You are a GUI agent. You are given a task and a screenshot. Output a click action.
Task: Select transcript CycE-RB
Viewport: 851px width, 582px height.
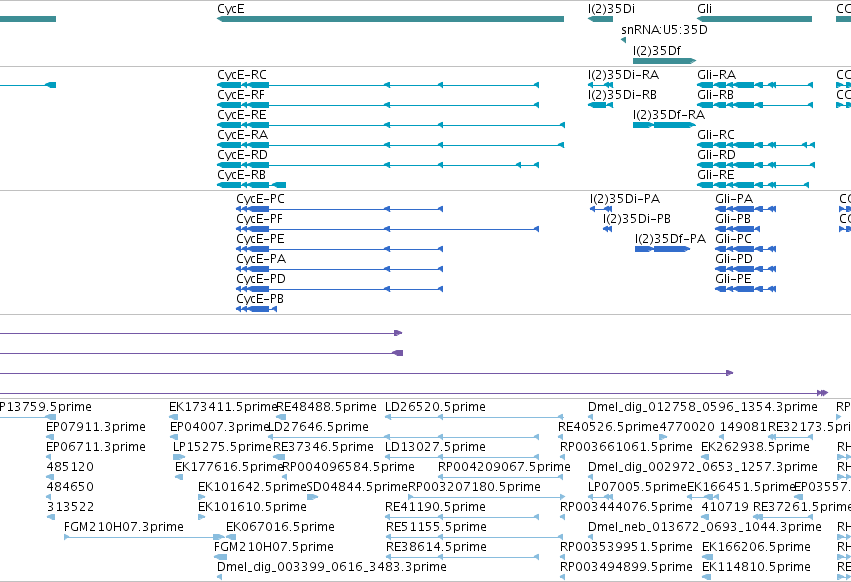251,185
